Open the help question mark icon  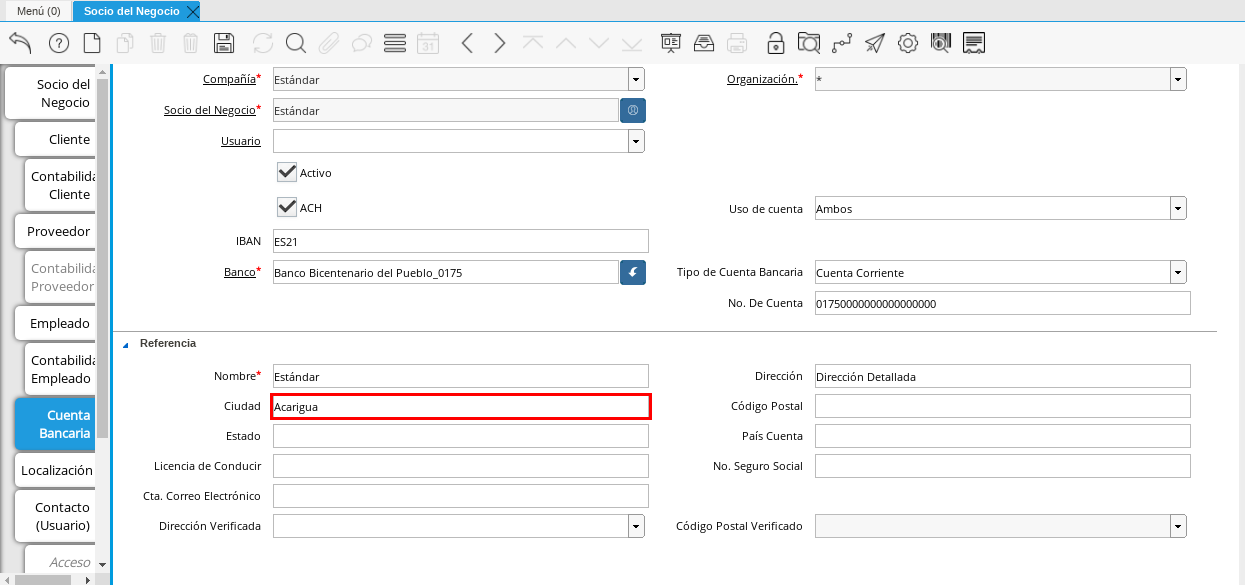tap(59, 43)
